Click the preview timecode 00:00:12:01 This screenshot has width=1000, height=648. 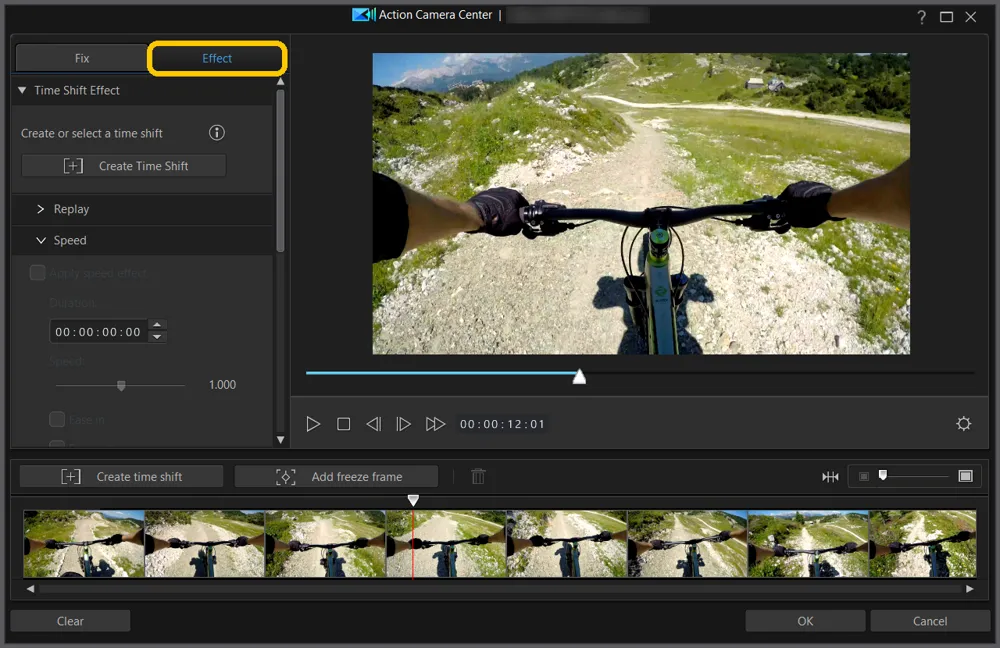pyautogui.click(x=503, y=424)
